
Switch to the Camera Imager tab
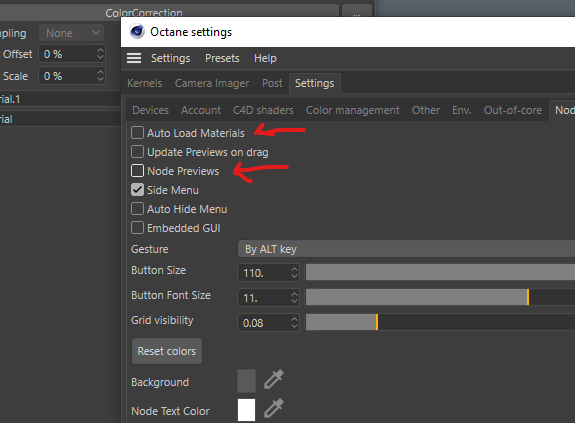[212, 83]
